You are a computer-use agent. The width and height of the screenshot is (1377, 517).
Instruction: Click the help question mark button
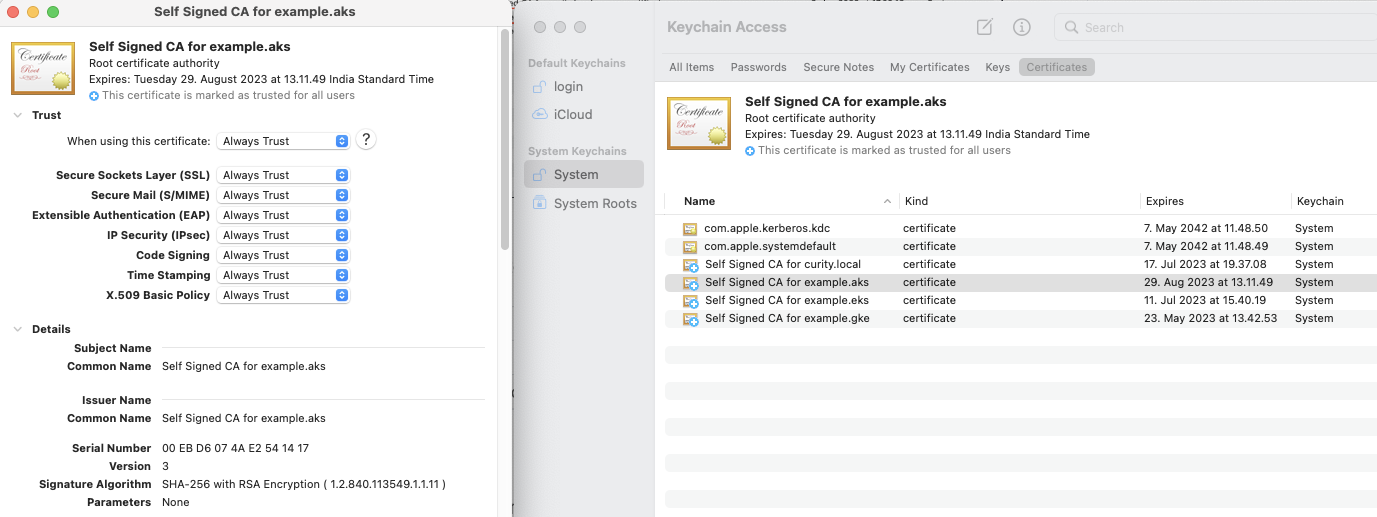pos(366,140)
